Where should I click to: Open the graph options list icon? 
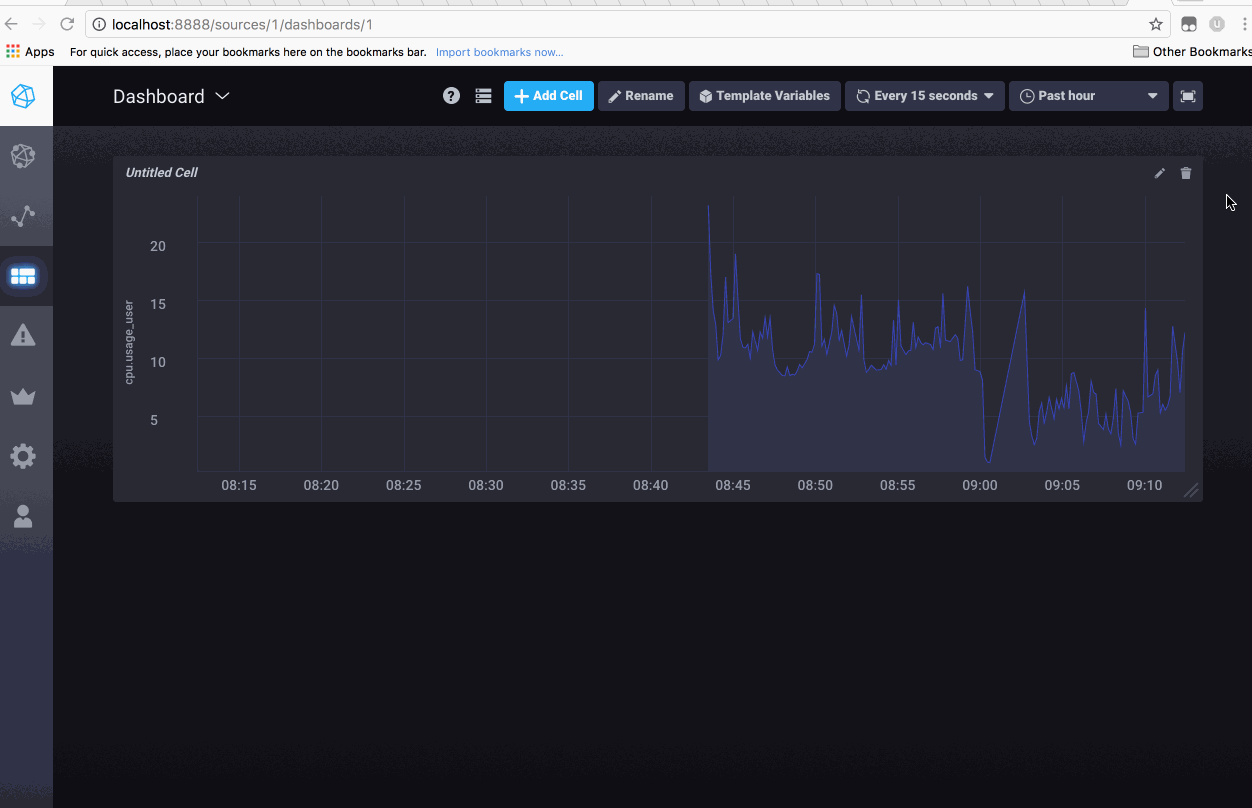tap(484, 96)
